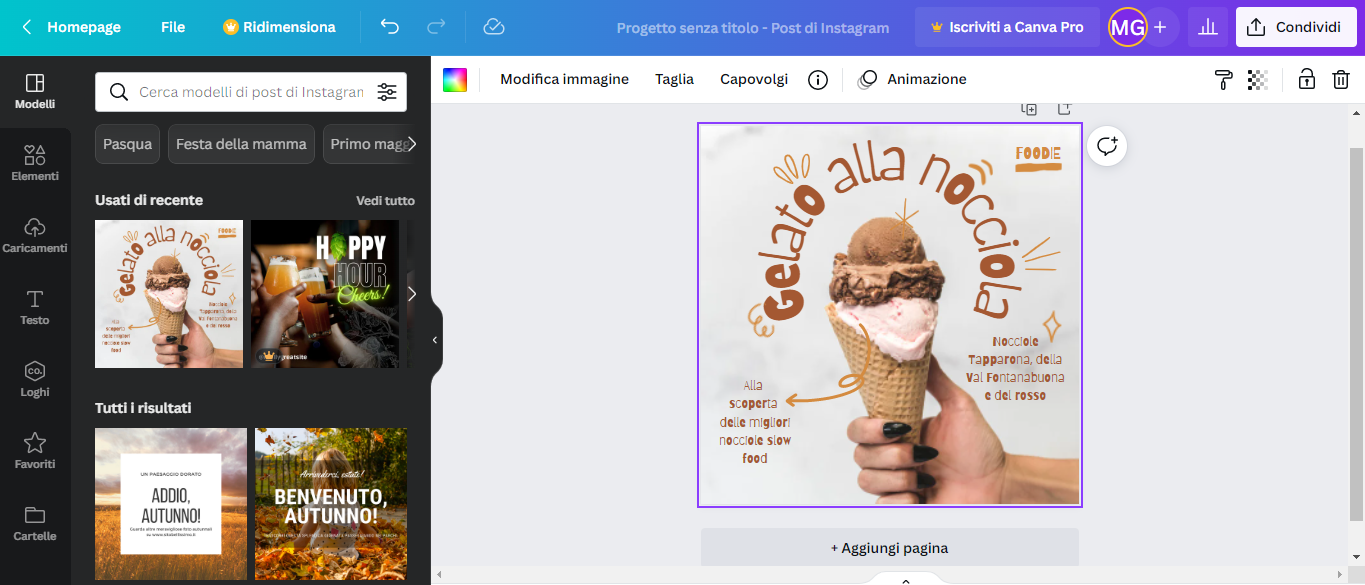Click the Condividi button
This screenshot has width=1365, height=585.
click(1295, 27)
